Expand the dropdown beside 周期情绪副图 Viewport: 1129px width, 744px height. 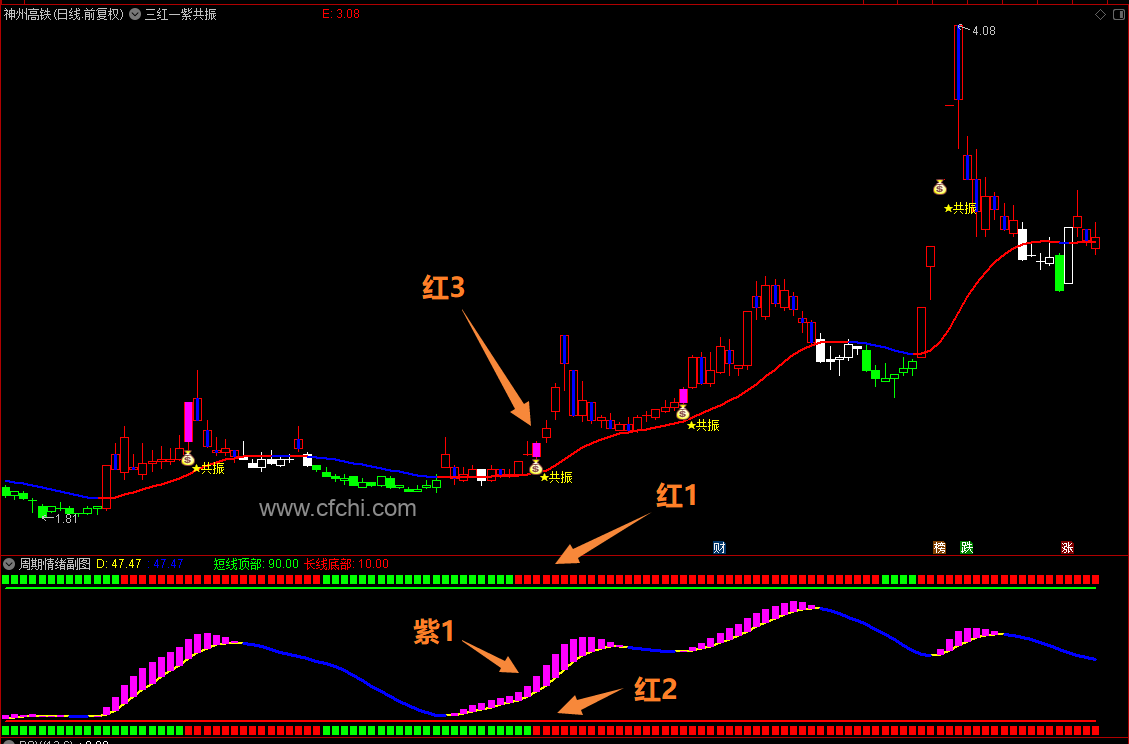pyautogui.click(x=9, y=564)
